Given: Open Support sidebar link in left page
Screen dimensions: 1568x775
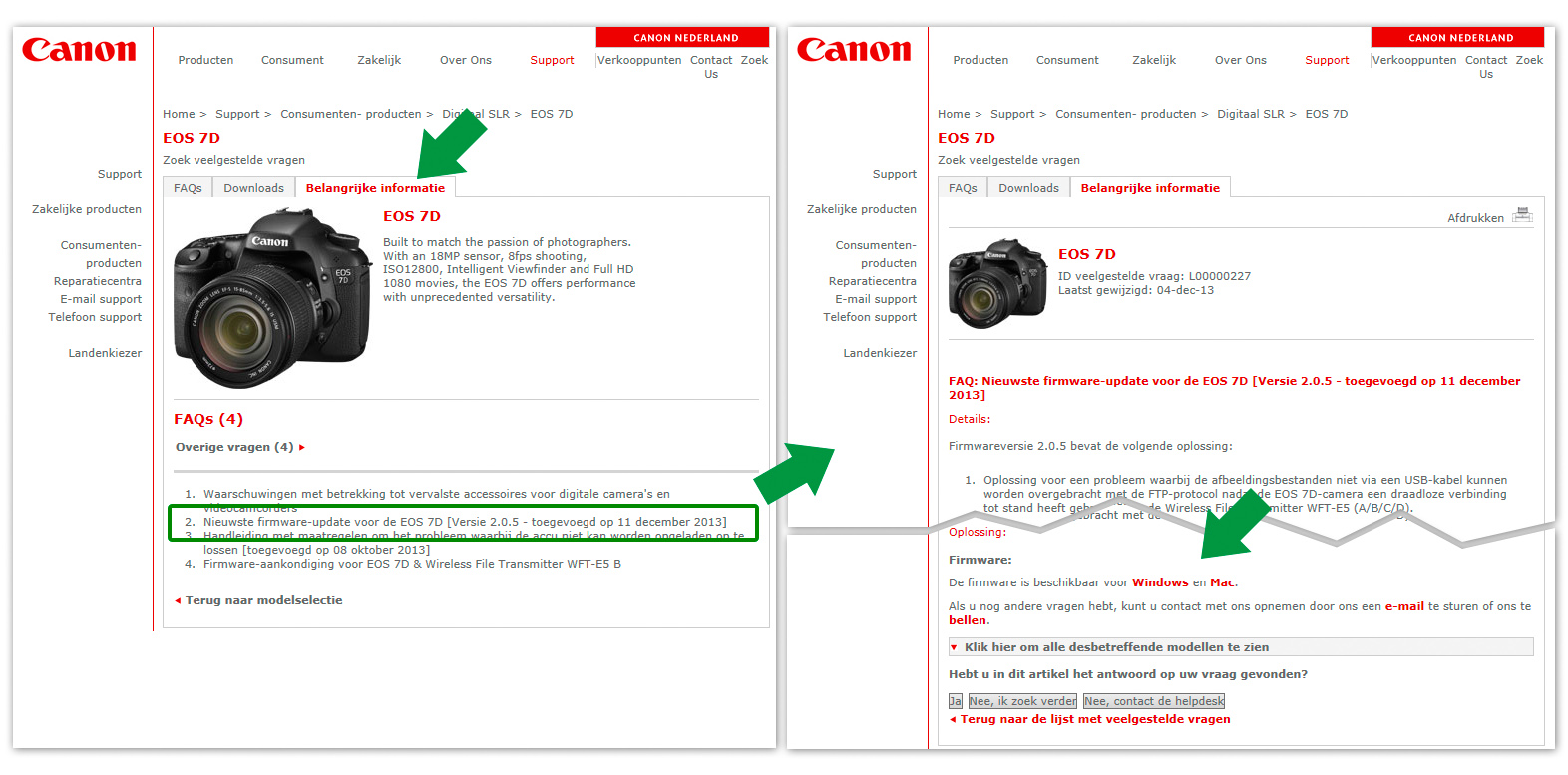Looking at the screenshot, I should pos(120,174).
